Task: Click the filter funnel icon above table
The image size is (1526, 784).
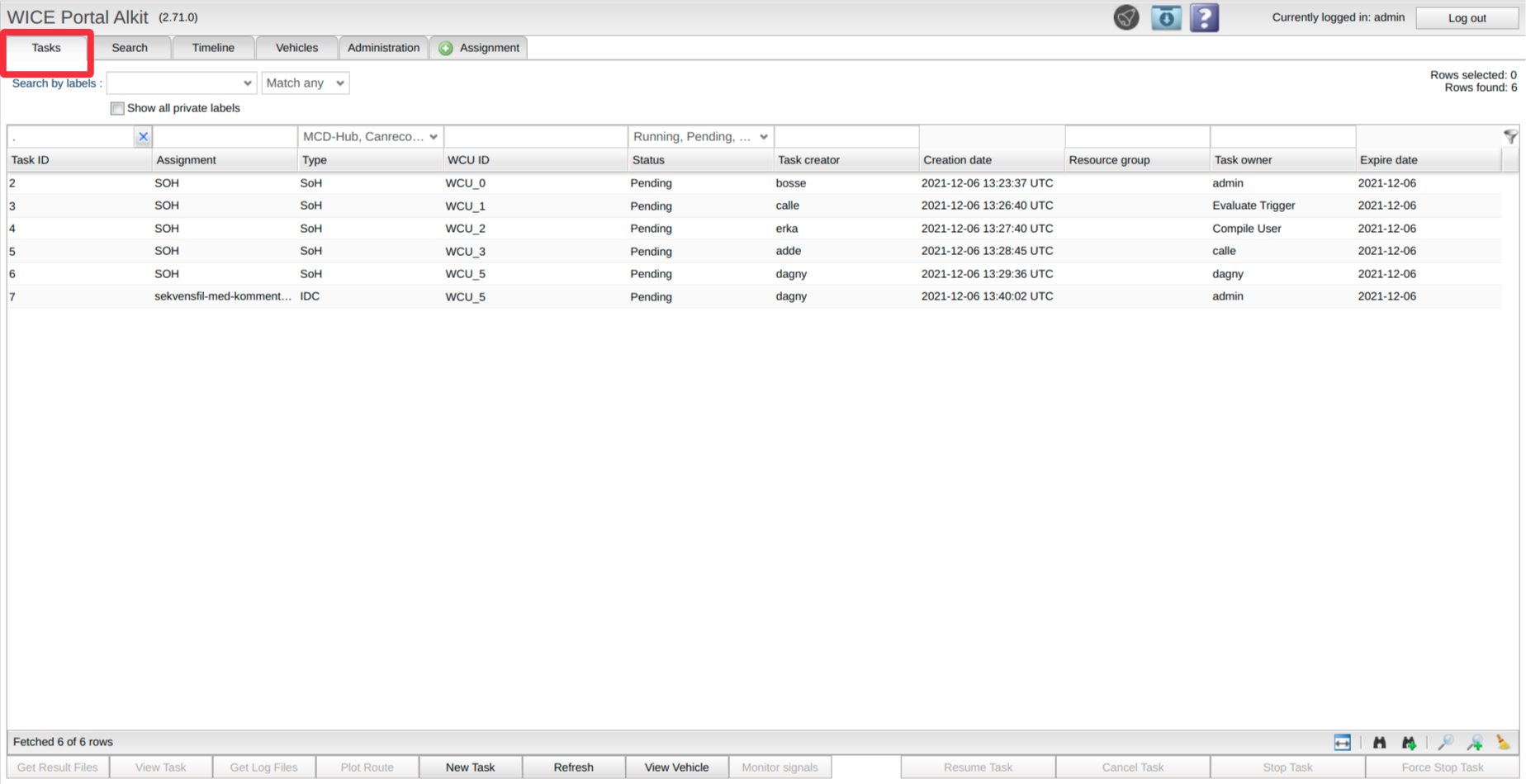Action: point(1510,137)
